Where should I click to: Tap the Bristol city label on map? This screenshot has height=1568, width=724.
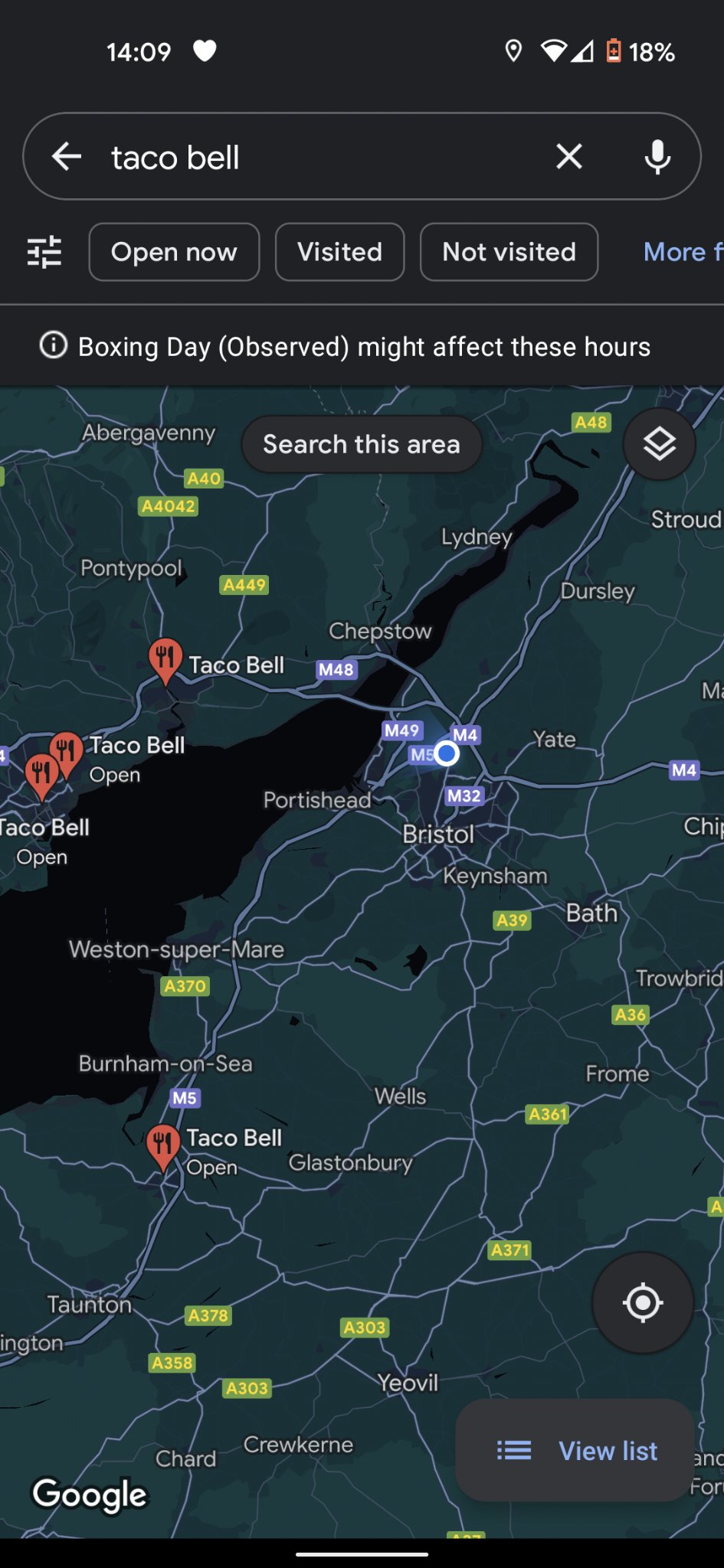(x=438, y=834)
